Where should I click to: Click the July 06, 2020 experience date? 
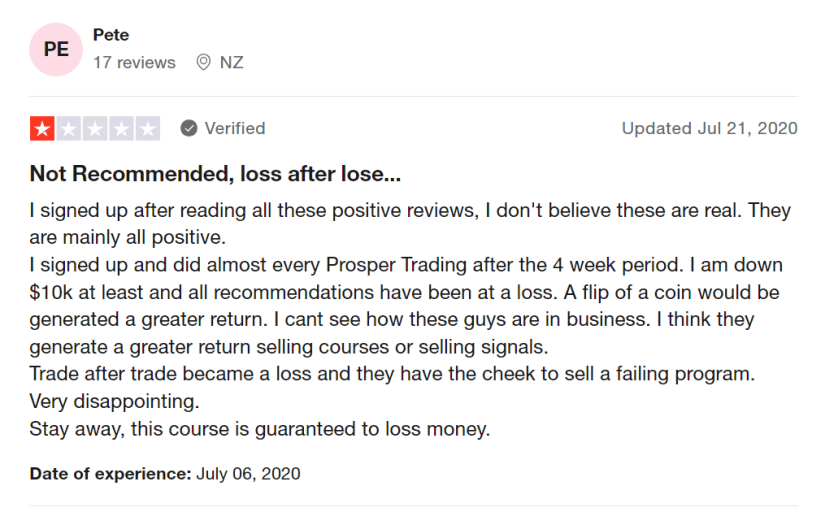248,474
